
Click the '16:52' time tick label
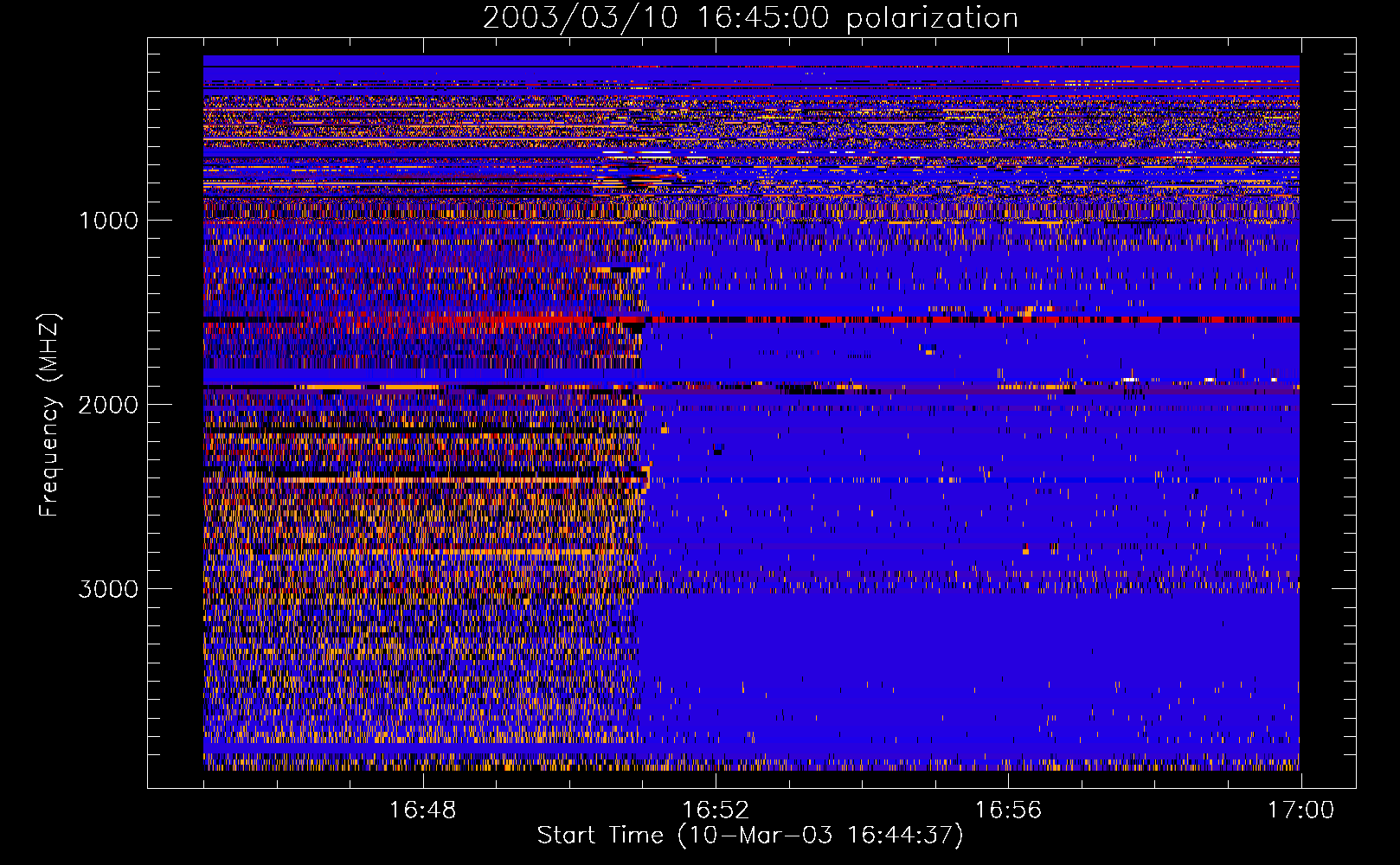click(716, 811)
